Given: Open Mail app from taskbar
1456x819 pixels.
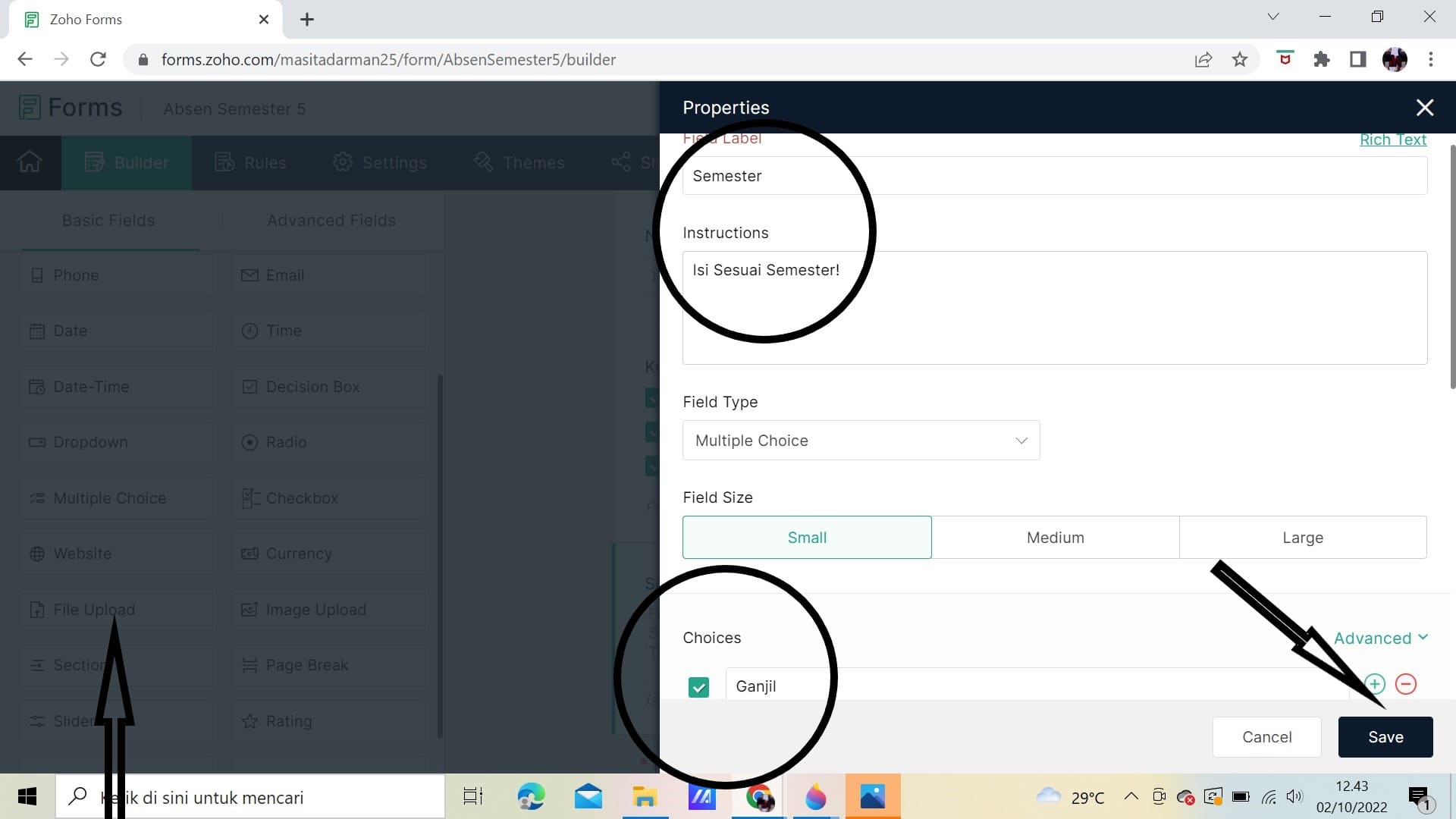Looking at the screenshot, I should [588, 797].
